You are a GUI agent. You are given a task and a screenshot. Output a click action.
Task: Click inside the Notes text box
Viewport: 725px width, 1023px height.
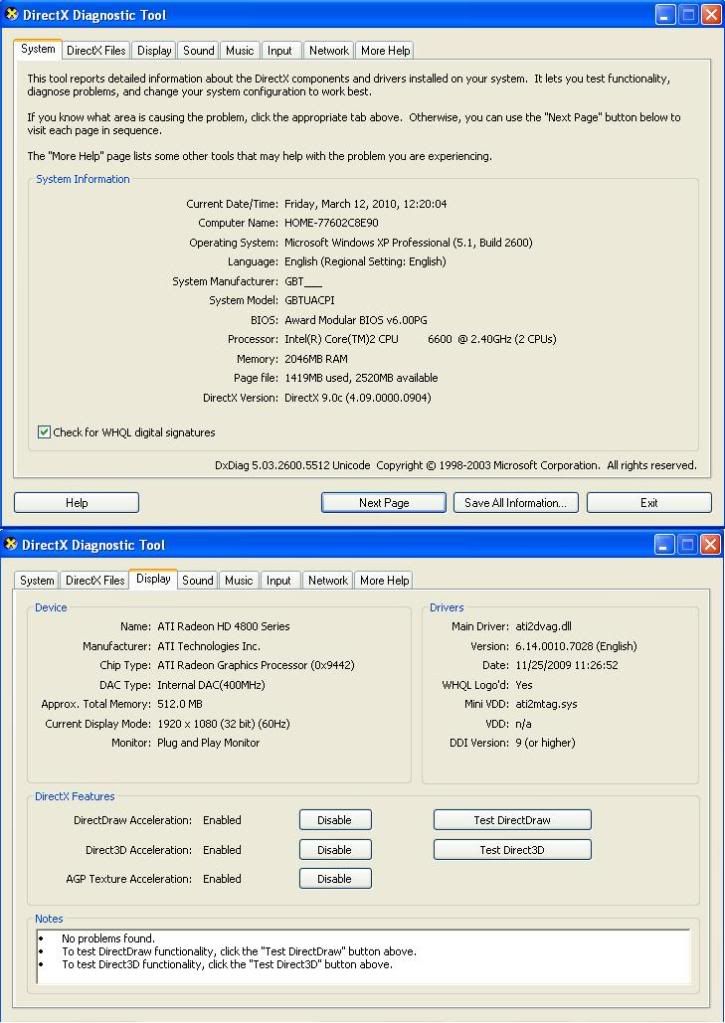pyautogui.click(x=362, y=955)
